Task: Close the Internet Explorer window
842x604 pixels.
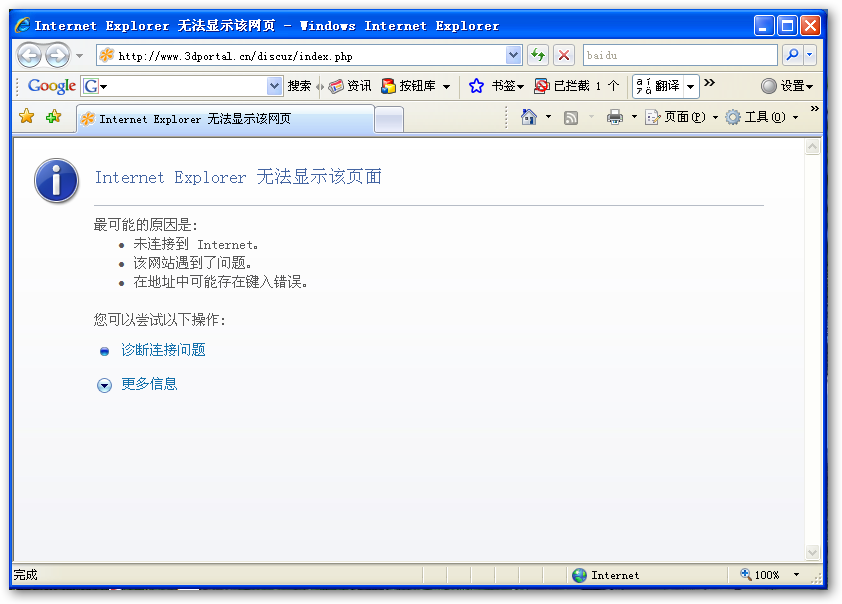Action: (810, 25)
